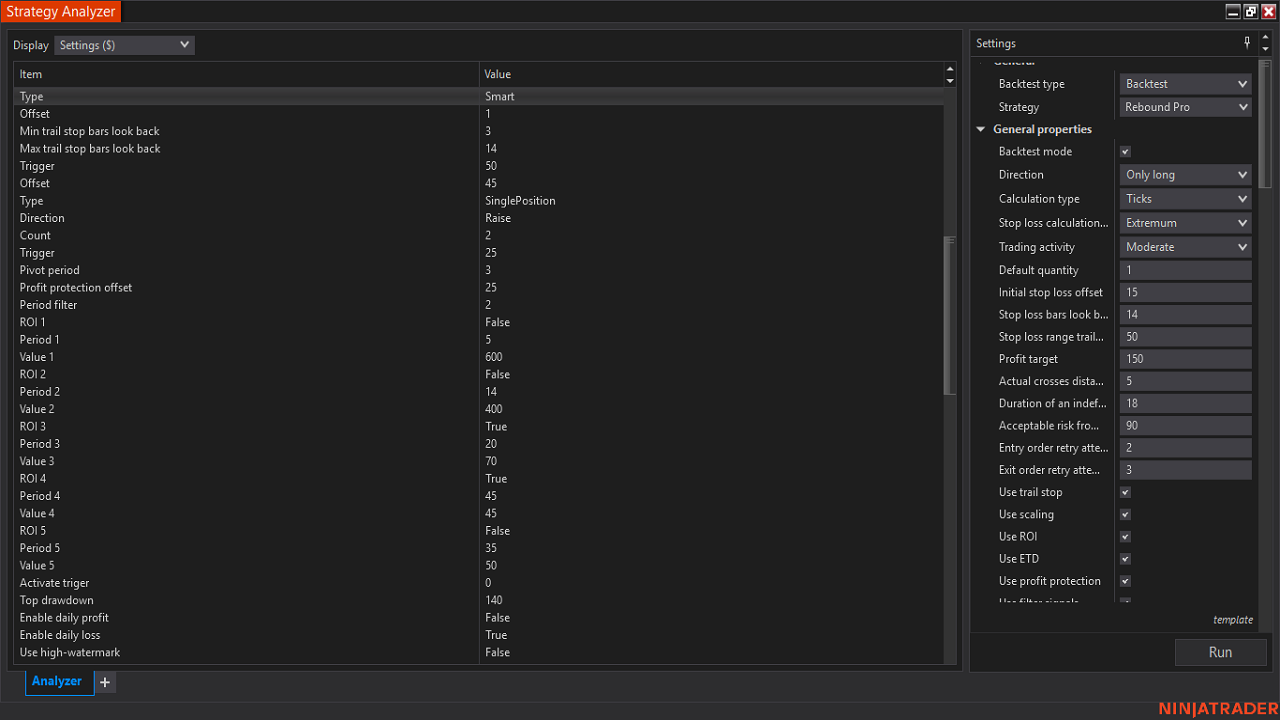The image size is (1280, 720).
Task: Click the Value 2 cell showing 400
Action: [711, 409]
